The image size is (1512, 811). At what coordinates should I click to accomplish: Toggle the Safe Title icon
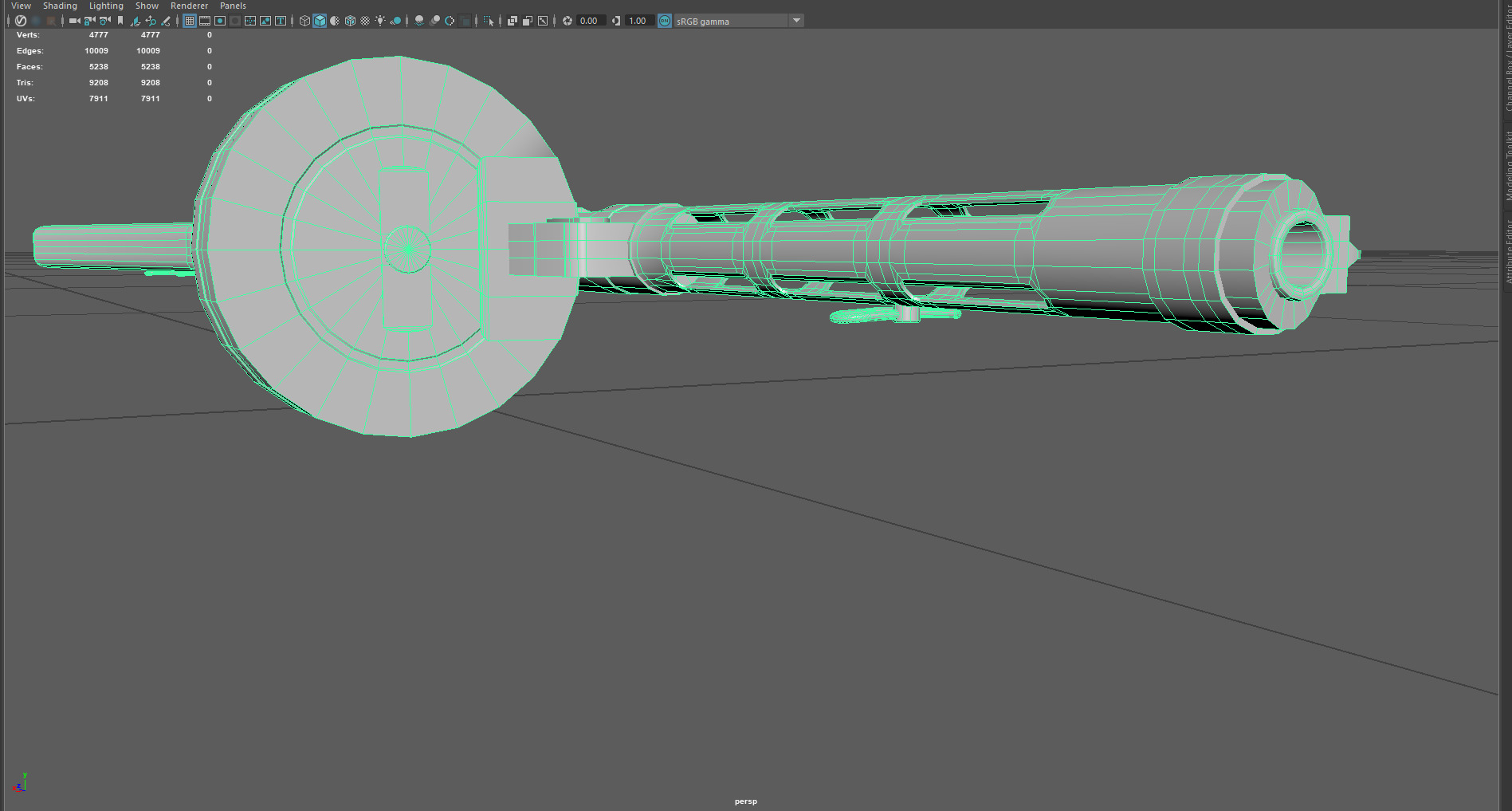coord(281,21)
